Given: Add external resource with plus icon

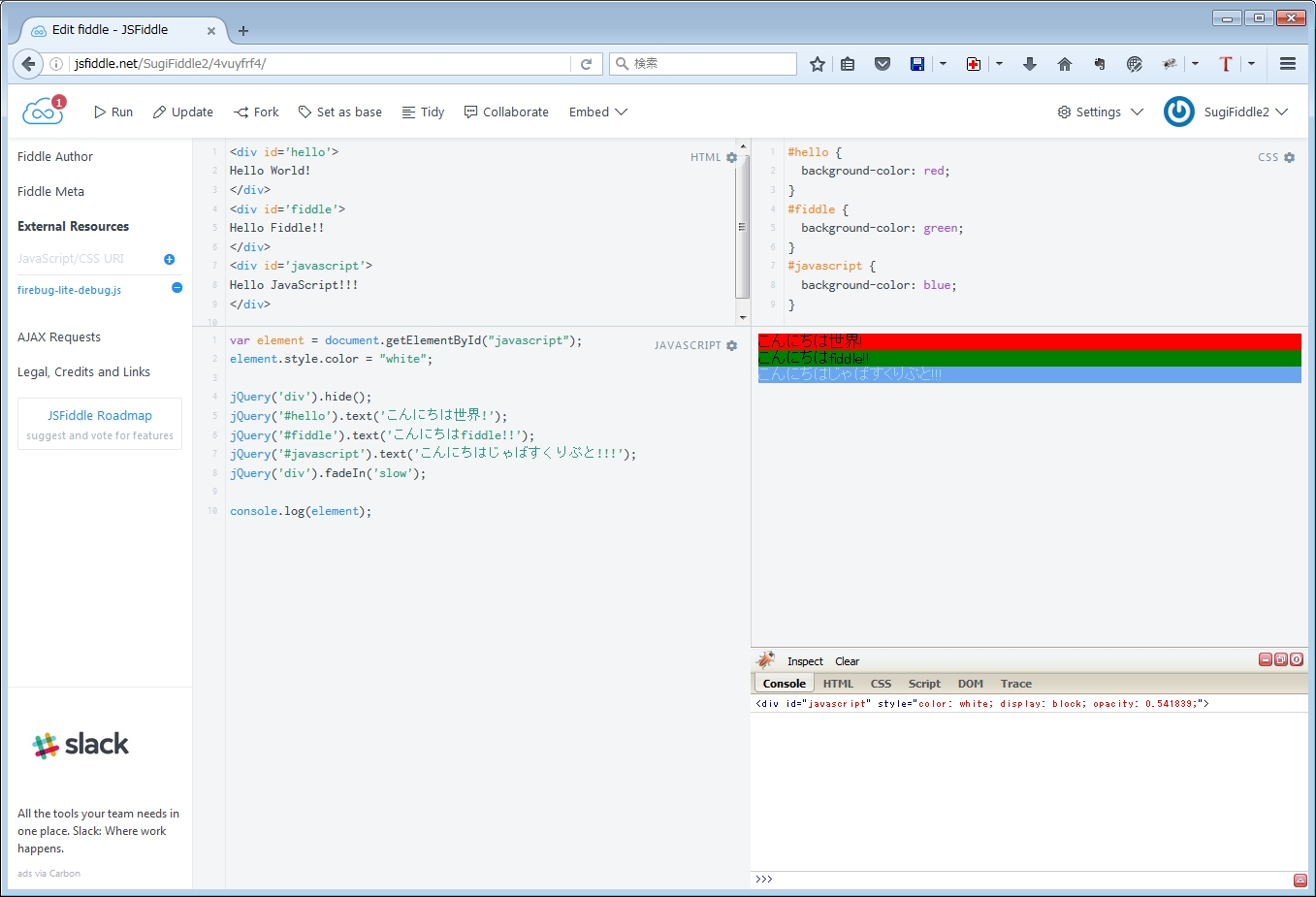Looking at the screenshot, I should [x=169, y=259].
